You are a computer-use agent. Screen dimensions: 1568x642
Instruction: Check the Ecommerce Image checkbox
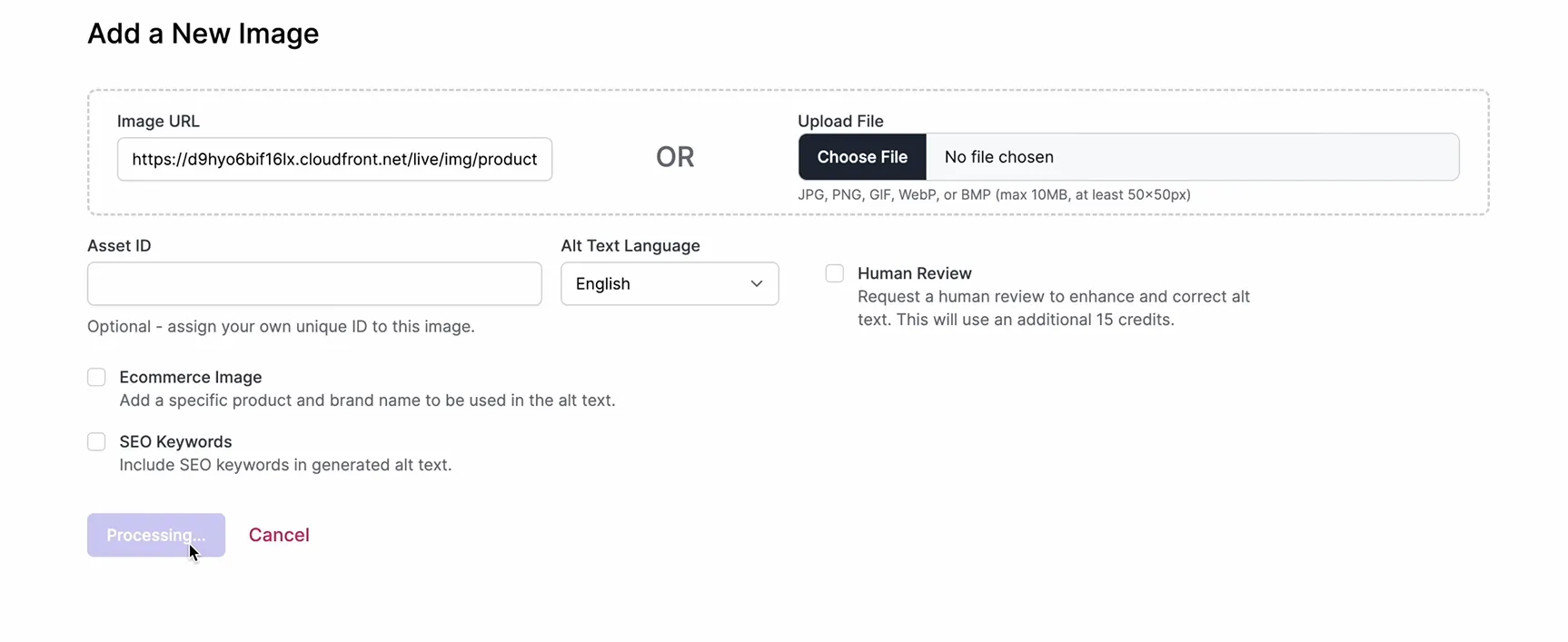[96, 377]
